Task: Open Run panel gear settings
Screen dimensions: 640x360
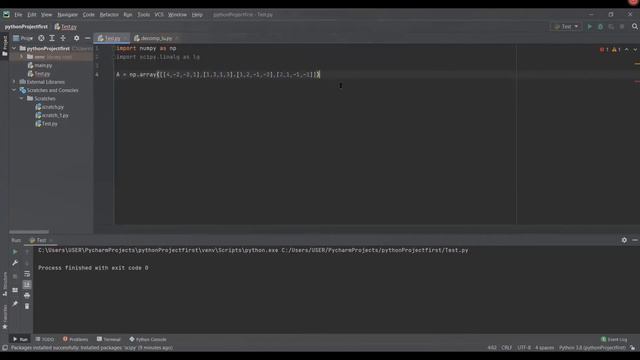Action: (x=624, y=240)
